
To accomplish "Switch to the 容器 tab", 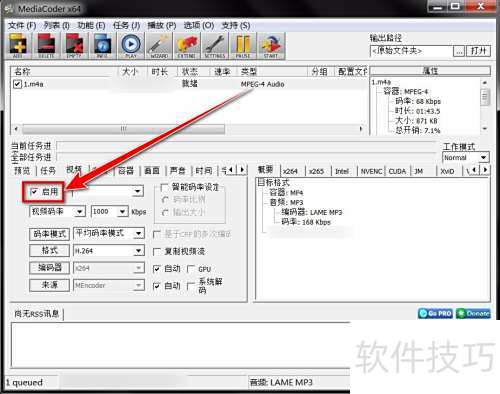I will pos(126,171).
